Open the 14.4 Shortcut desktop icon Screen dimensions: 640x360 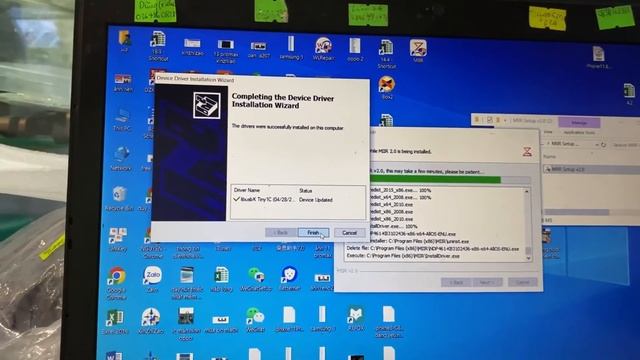(386, 53)
